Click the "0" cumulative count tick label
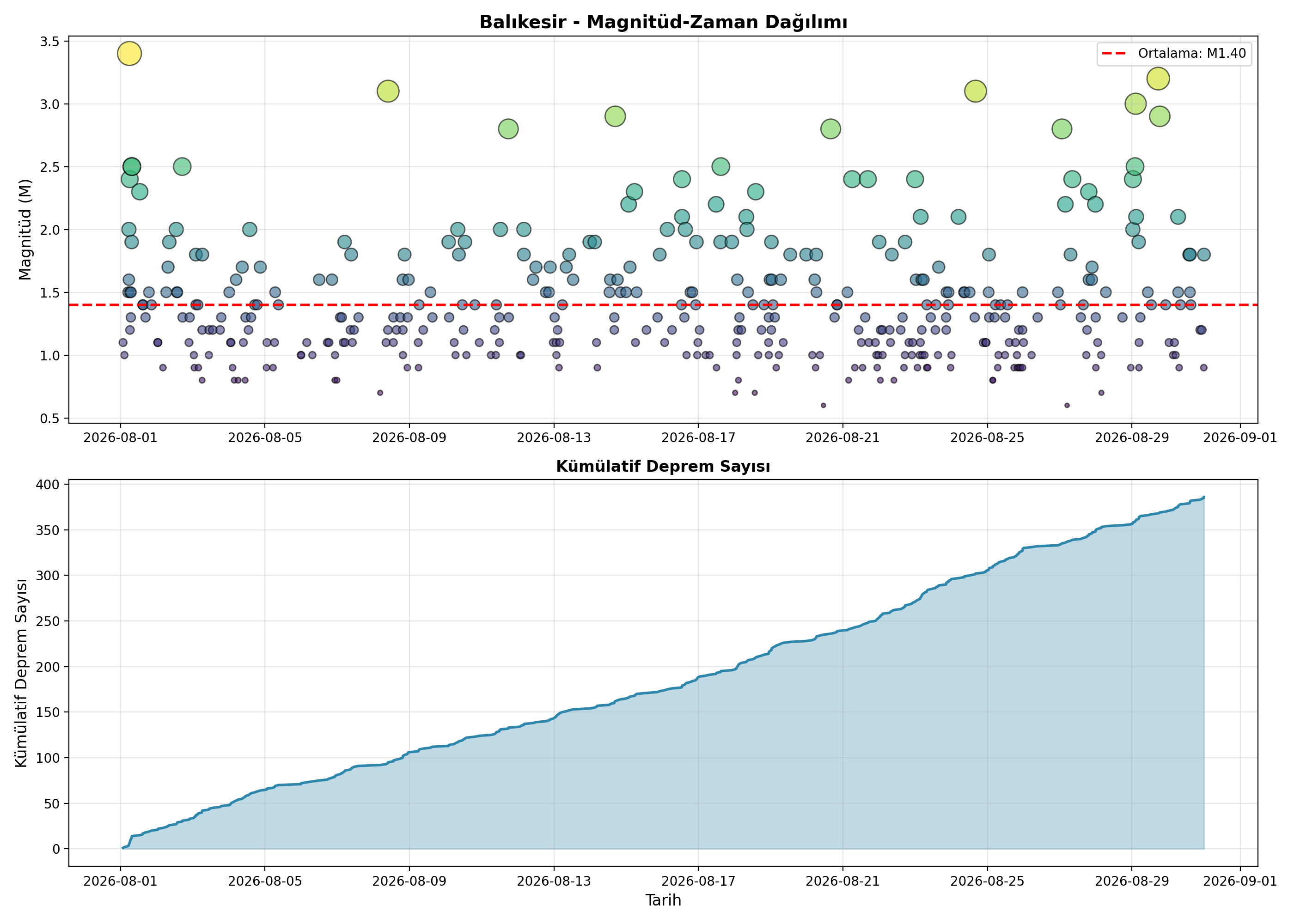Image resolution: width=1294 pixels, height=924 pixels. 56,850
